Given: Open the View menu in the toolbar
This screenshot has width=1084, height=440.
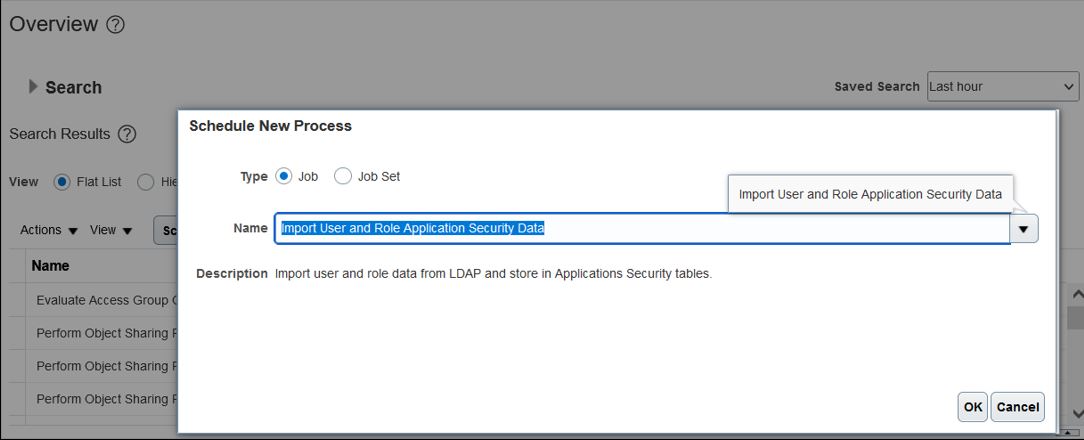Looking at the screenshot, I should tap(111, 230).
